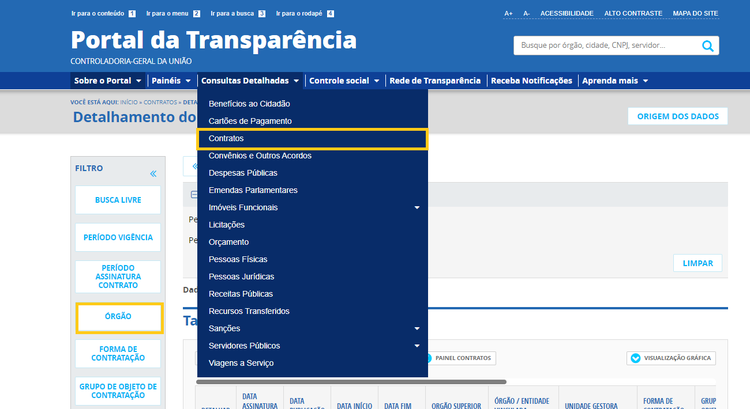
Task: Open PERÍODO ASSINATURA CONTRATO filter
Action: pyautogui.click(x=118, y=276)
